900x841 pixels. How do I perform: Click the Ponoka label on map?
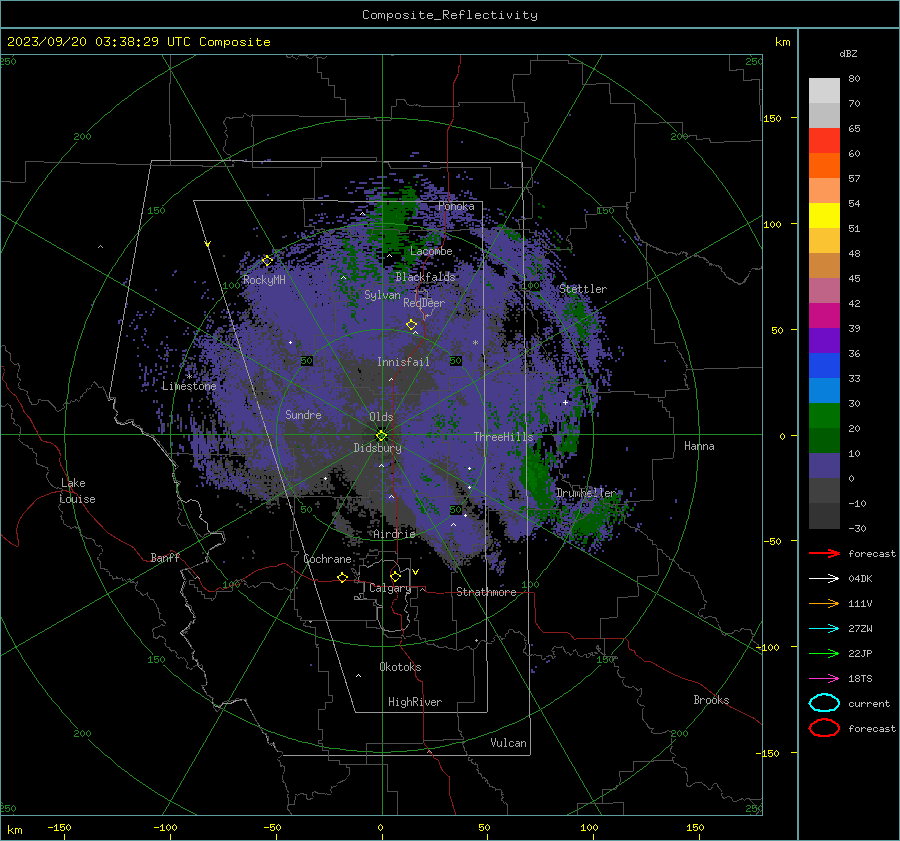[x=456, y=206]
